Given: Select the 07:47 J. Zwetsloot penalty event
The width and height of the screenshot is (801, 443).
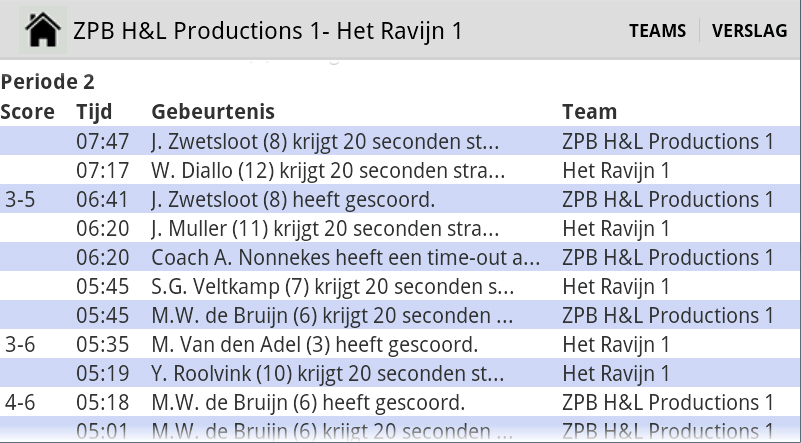Looking at the screenshot, I should [400, 141].
